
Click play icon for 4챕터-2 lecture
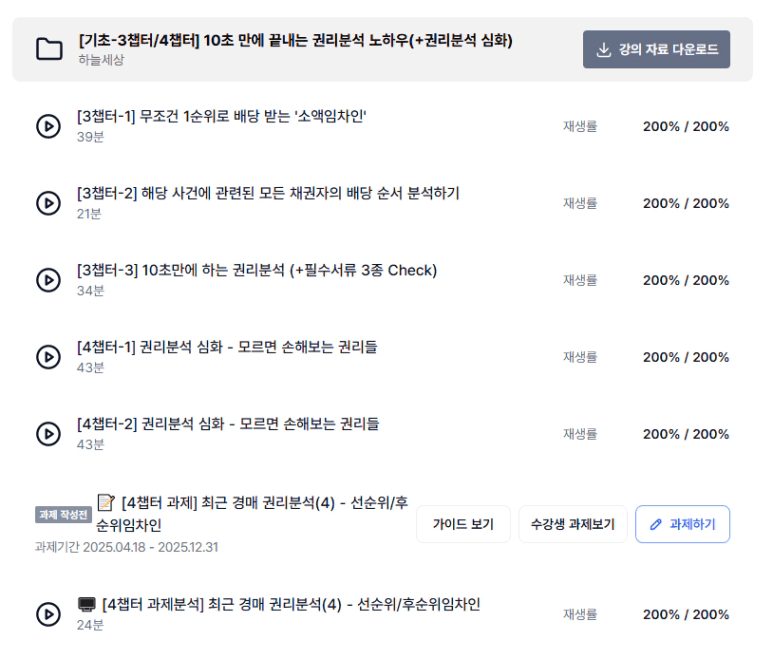point(48,434)
